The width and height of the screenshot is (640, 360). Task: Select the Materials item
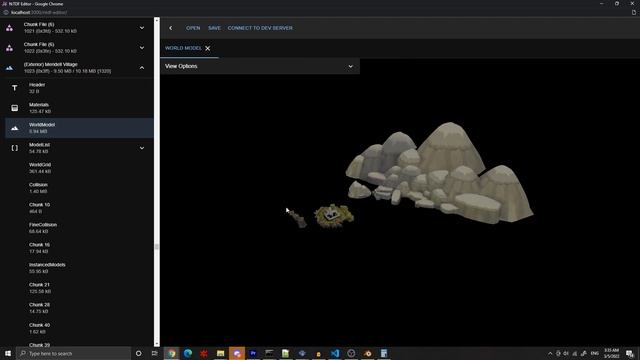(79, 108)
